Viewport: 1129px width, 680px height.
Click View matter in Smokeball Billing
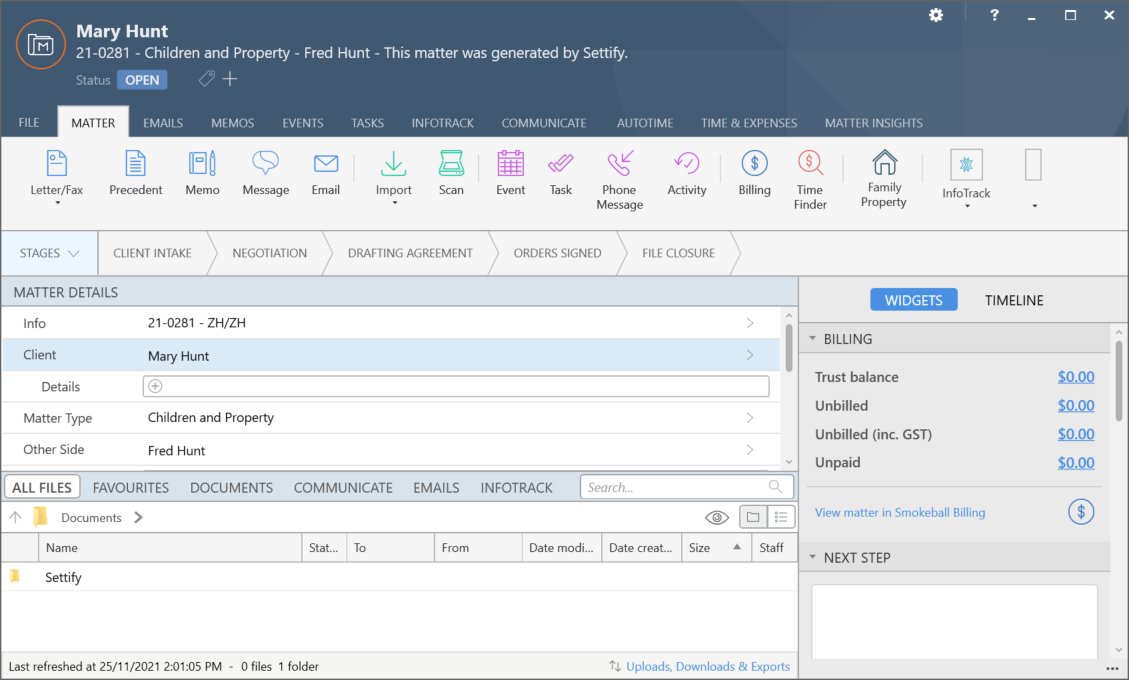[900, 512]
